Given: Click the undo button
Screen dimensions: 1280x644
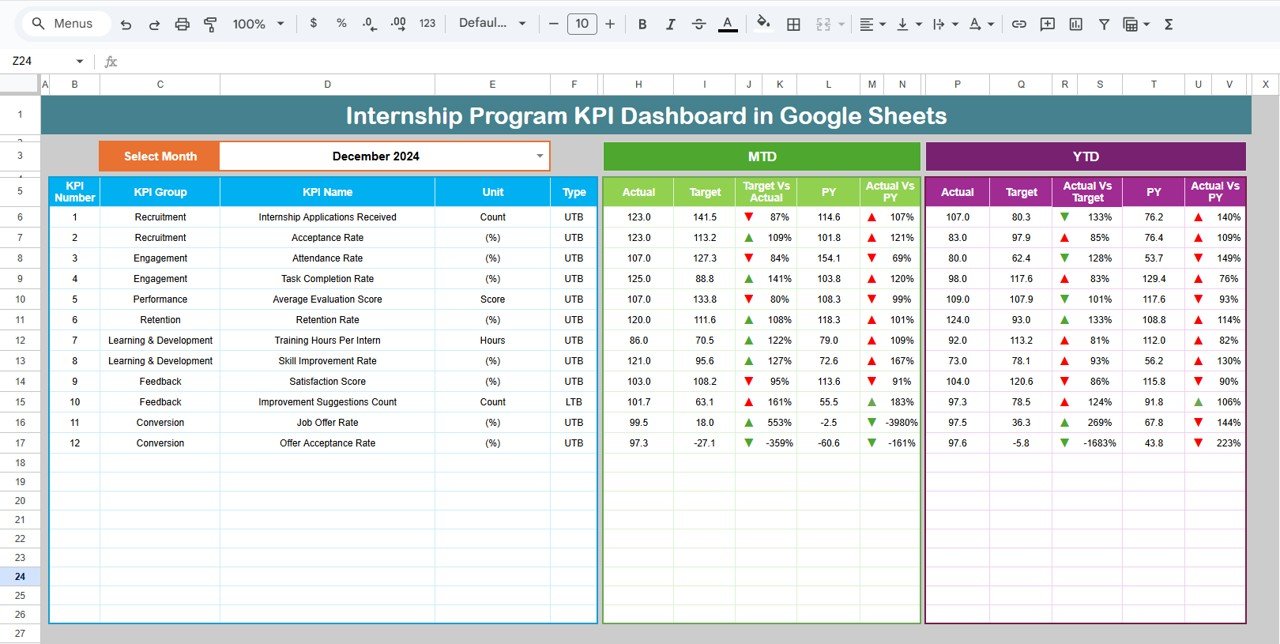Looking at the screenshot, I should click(x=126, y=23).
